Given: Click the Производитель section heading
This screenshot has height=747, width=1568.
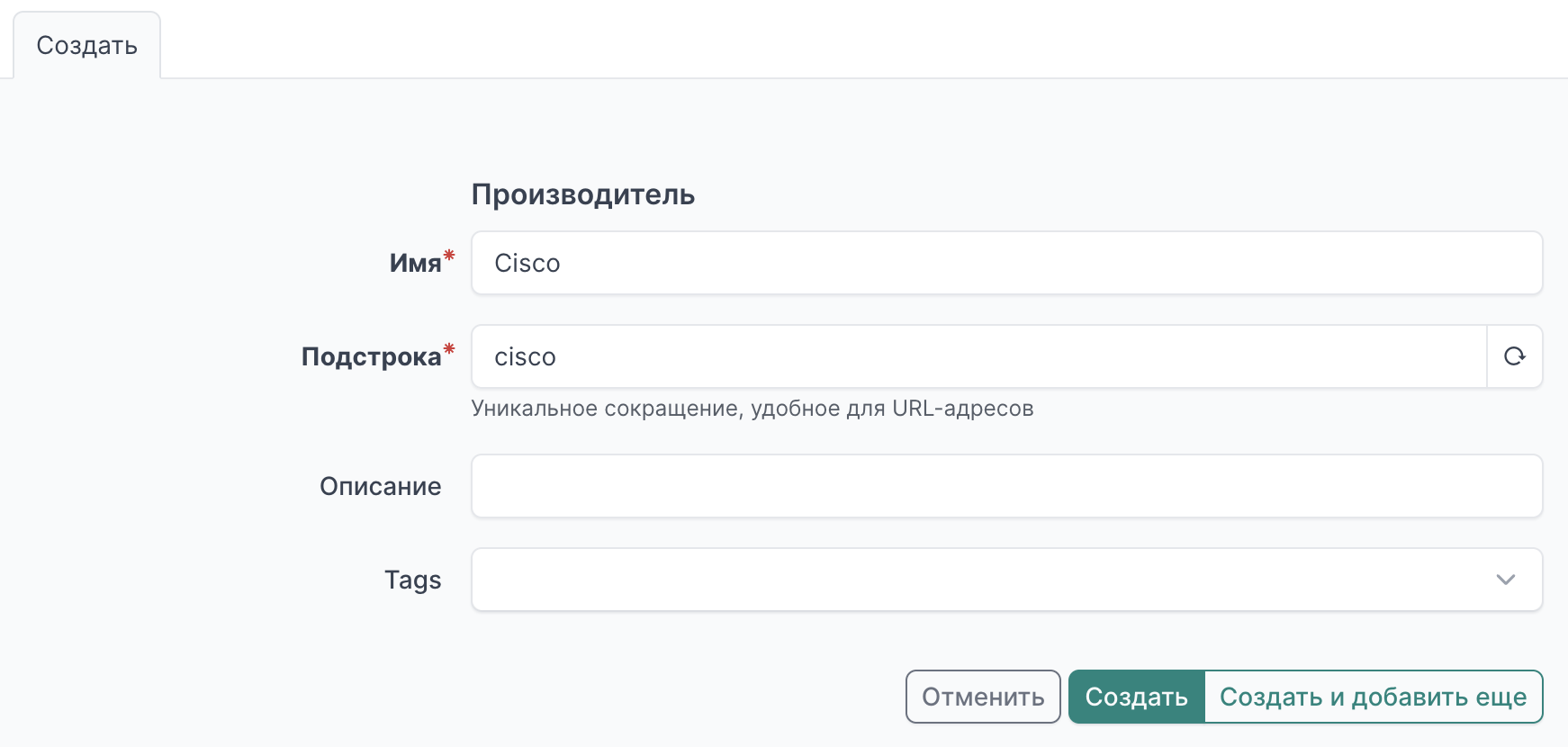Looking at the screenshot, I should pyautogui.click(x=582, y=194).
